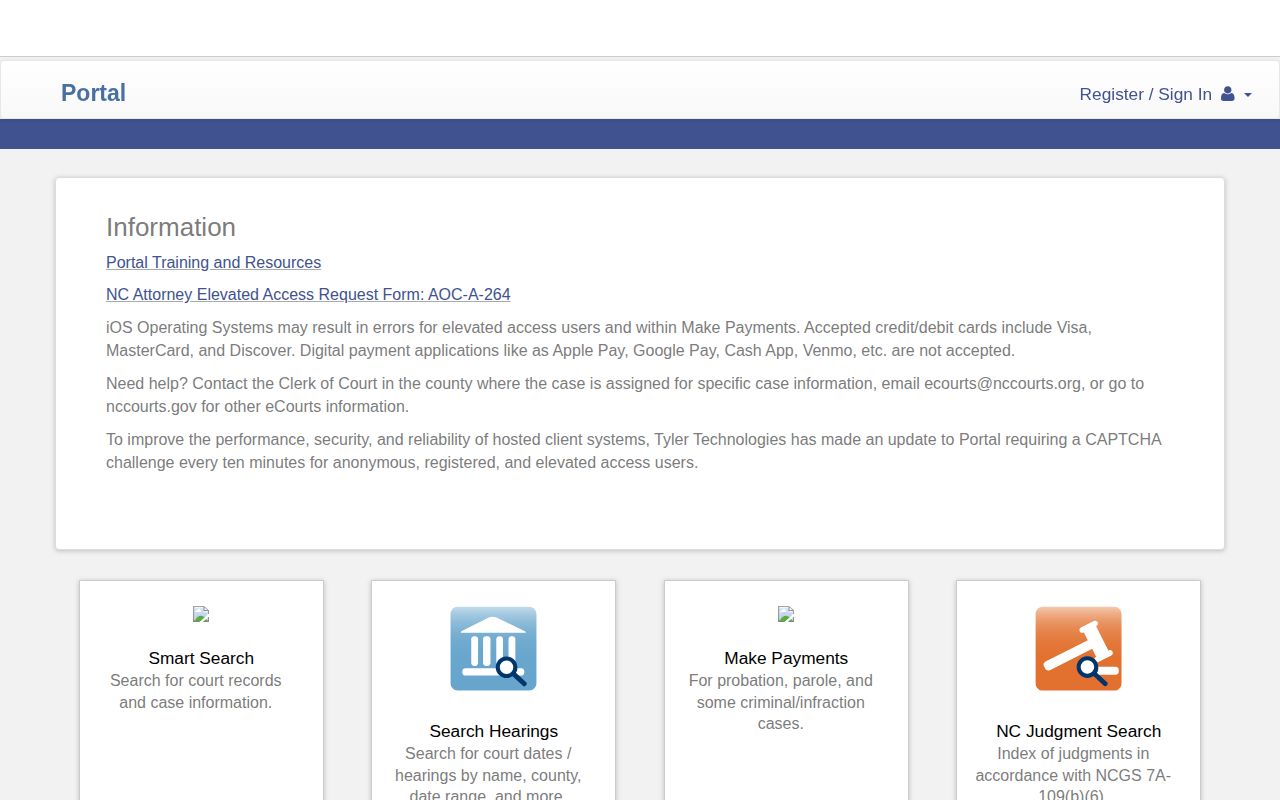
Task: Click the Search Hearings courthouse icon
Action: [x=493, y=648]
